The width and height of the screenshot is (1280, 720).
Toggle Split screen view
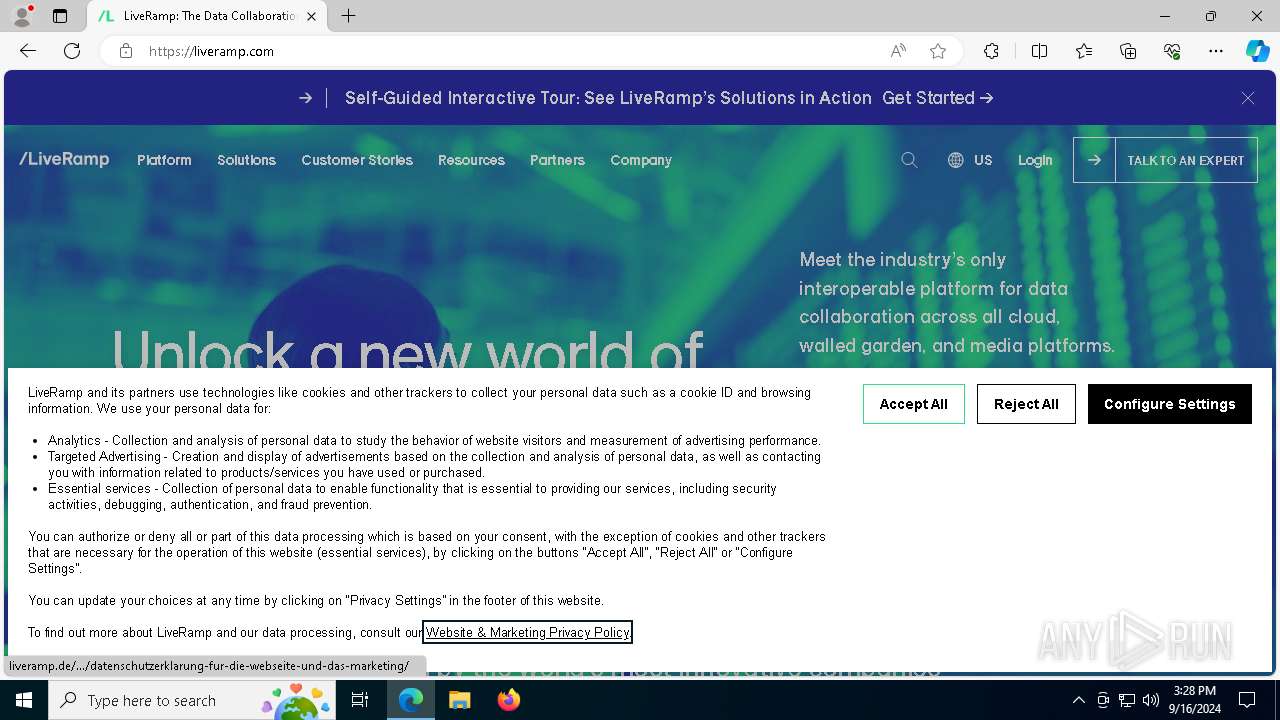coord(1039,51)
